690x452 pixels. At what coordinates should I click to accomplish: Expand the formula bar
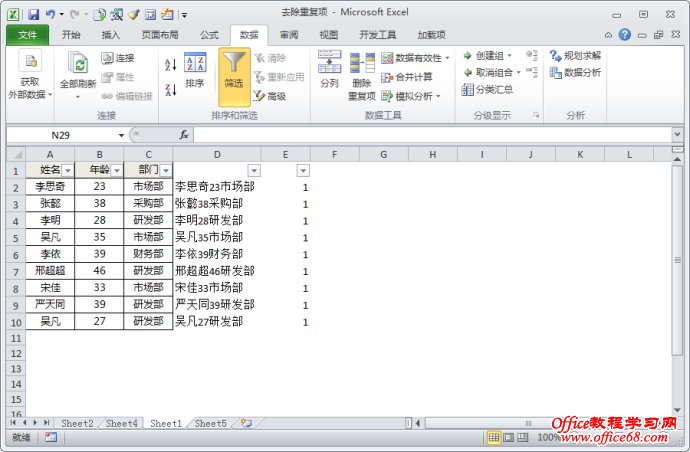tap(678, 134)
